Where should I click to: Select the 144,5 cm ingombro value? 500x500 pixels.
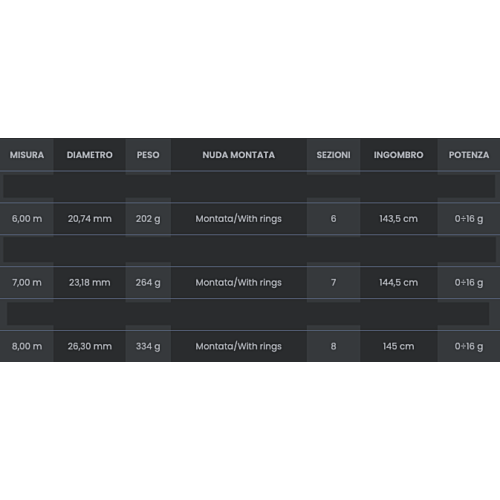(399, 283)
